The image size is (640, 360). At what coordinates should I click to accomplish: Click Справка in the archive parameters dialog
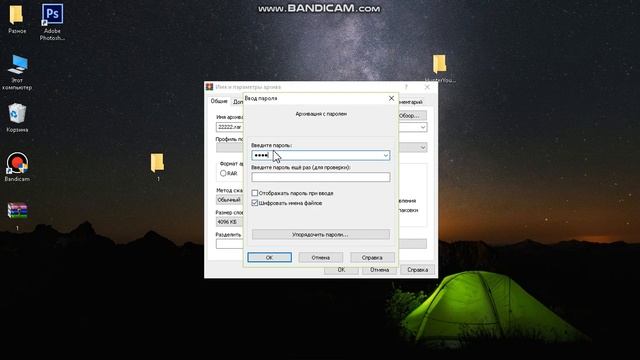pos(417,270)
